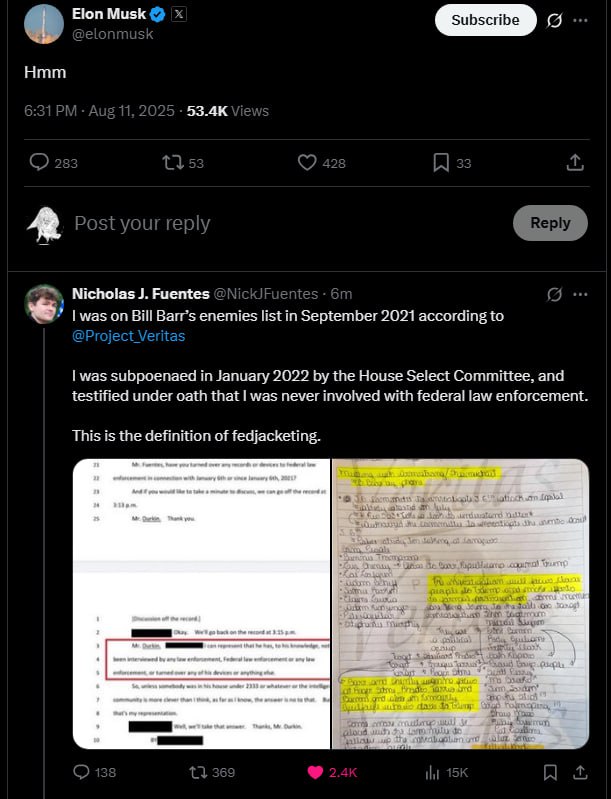This screenshot has height=799, width=611.
Task: Open more options menu on Elon's post
Action: 580,20
